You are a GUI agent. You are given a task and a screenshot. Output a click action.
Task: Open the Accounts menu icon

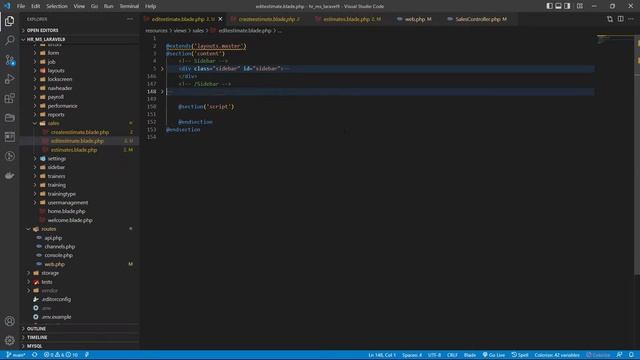click(x=9, y=321)
